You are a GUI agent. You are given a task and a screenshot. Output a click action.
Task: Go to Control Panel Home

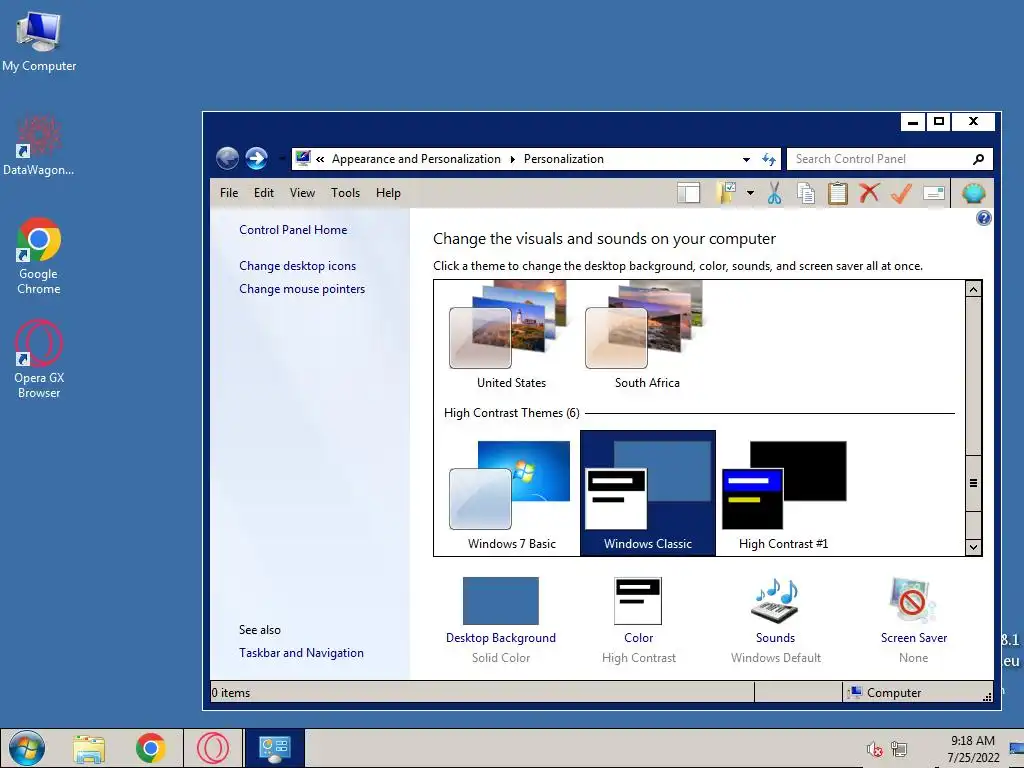pyautogui.click(x=293, y=230)
